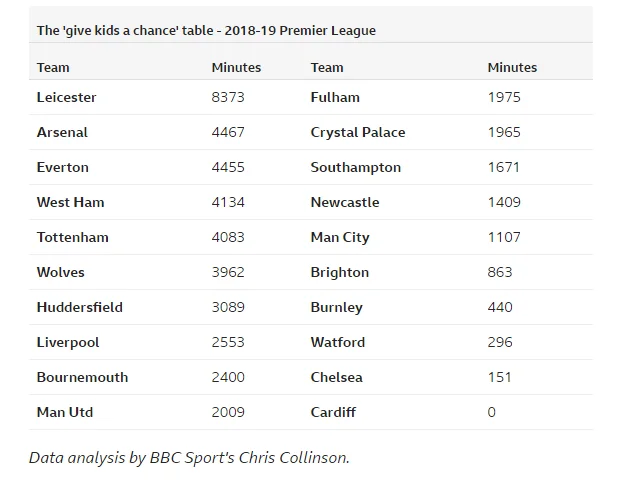Viewport: 621px width, 500px height.
Task: Click the Southampton team cell
Action: coord(355,167)
